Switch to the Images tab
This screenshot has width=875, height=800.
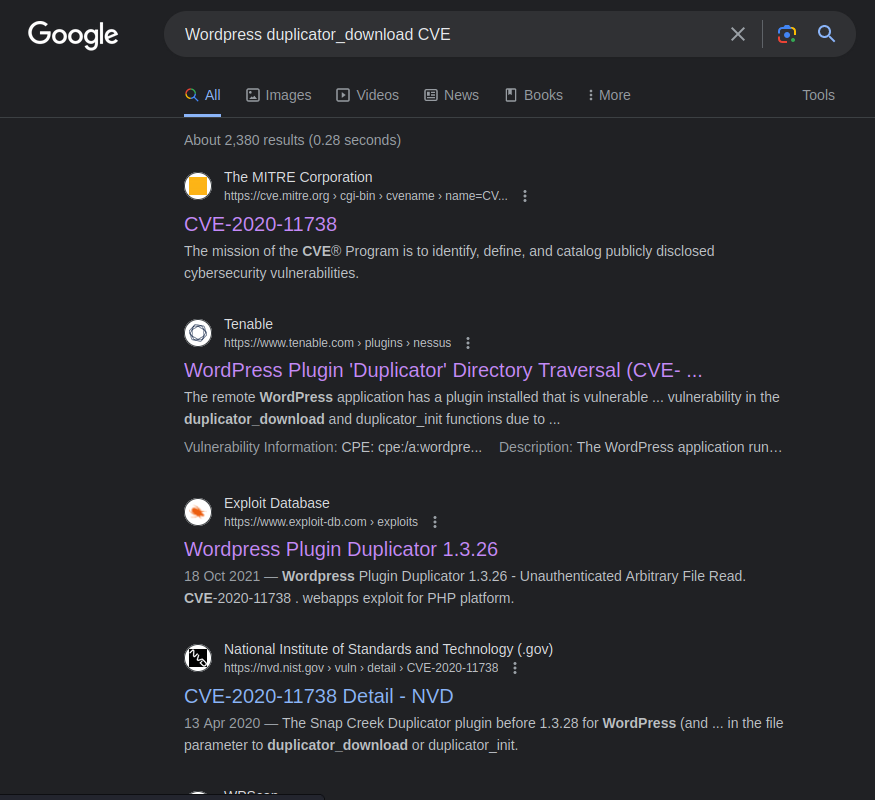coord(278,95)
